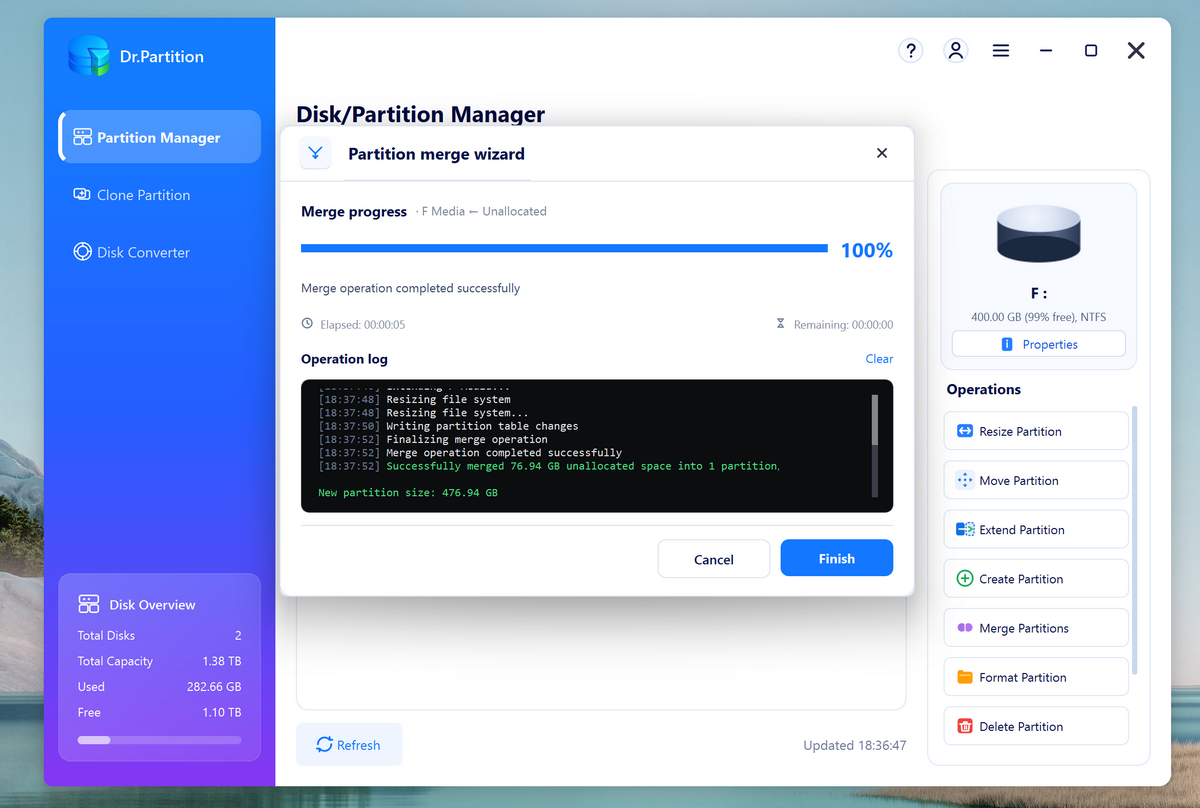Image resolution: width=1200 pixels, height=808 pixels.
Task: Cancel the merge wizard
Action: point(714,559)
